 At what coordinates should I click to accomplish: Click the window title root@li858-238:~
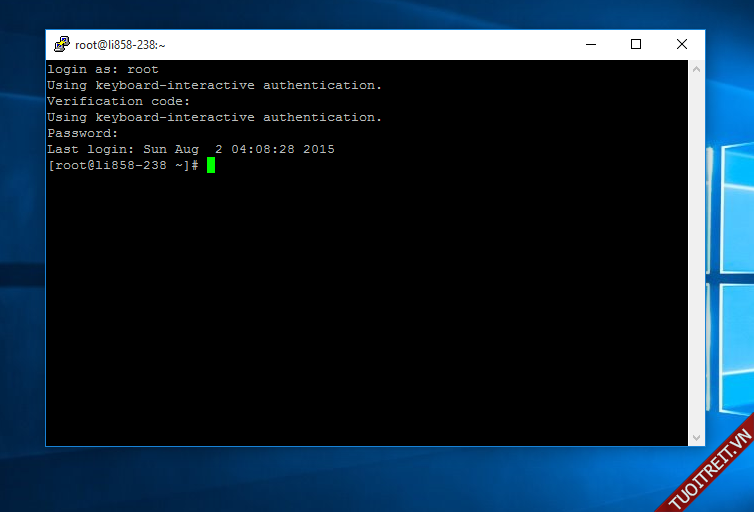tap(120, 45)
